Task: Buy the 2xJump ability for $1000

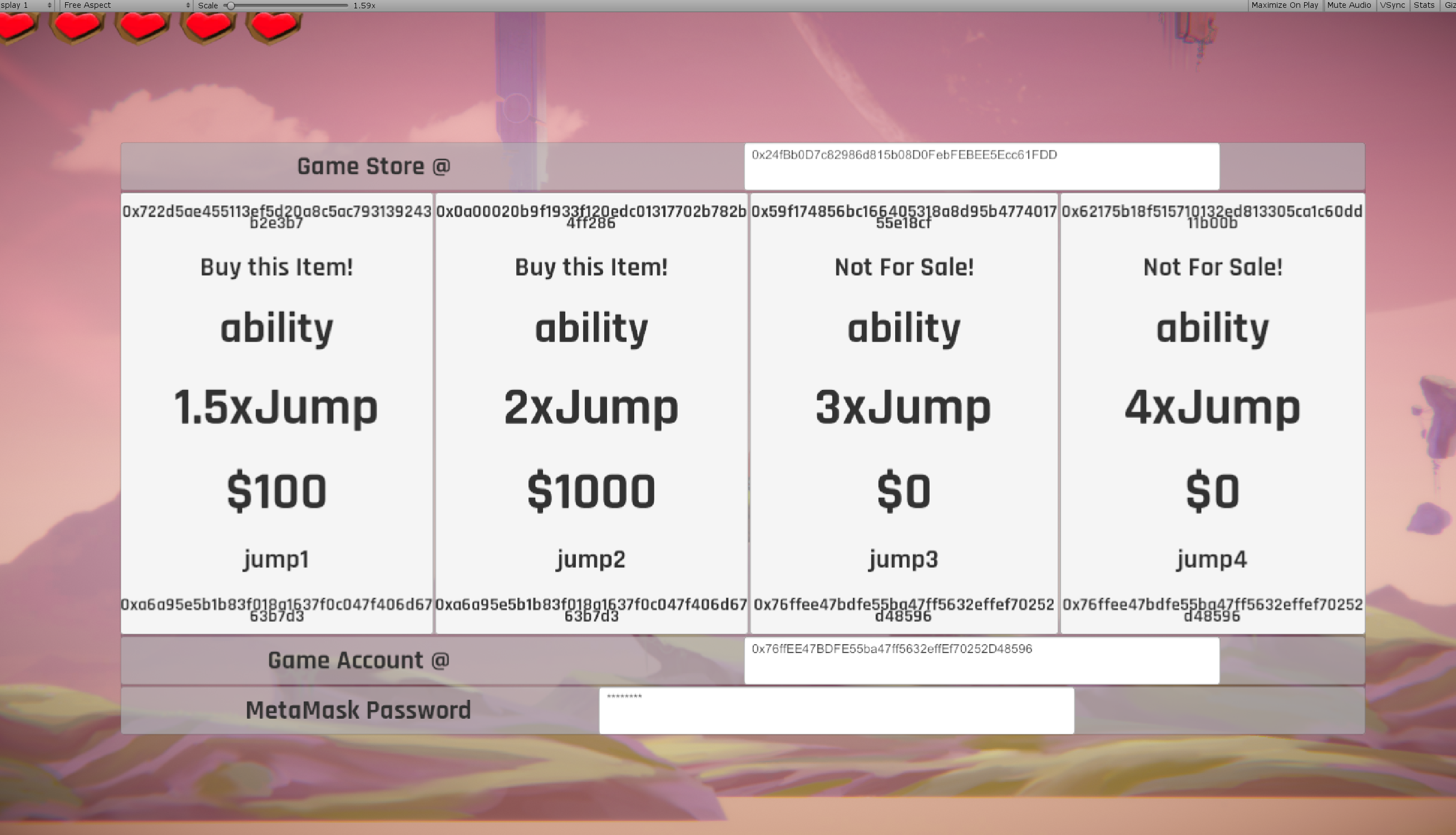Action: coord(591,267)
